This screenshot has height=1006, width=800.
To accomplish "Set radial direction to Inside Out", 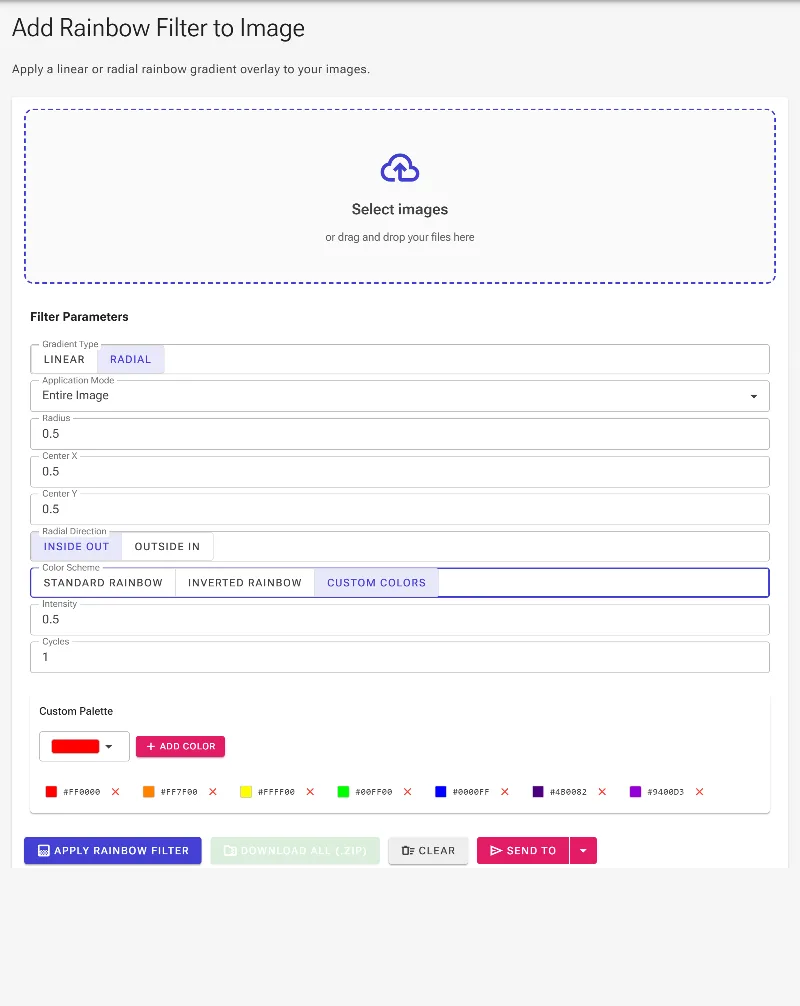I will coord(76,547).
